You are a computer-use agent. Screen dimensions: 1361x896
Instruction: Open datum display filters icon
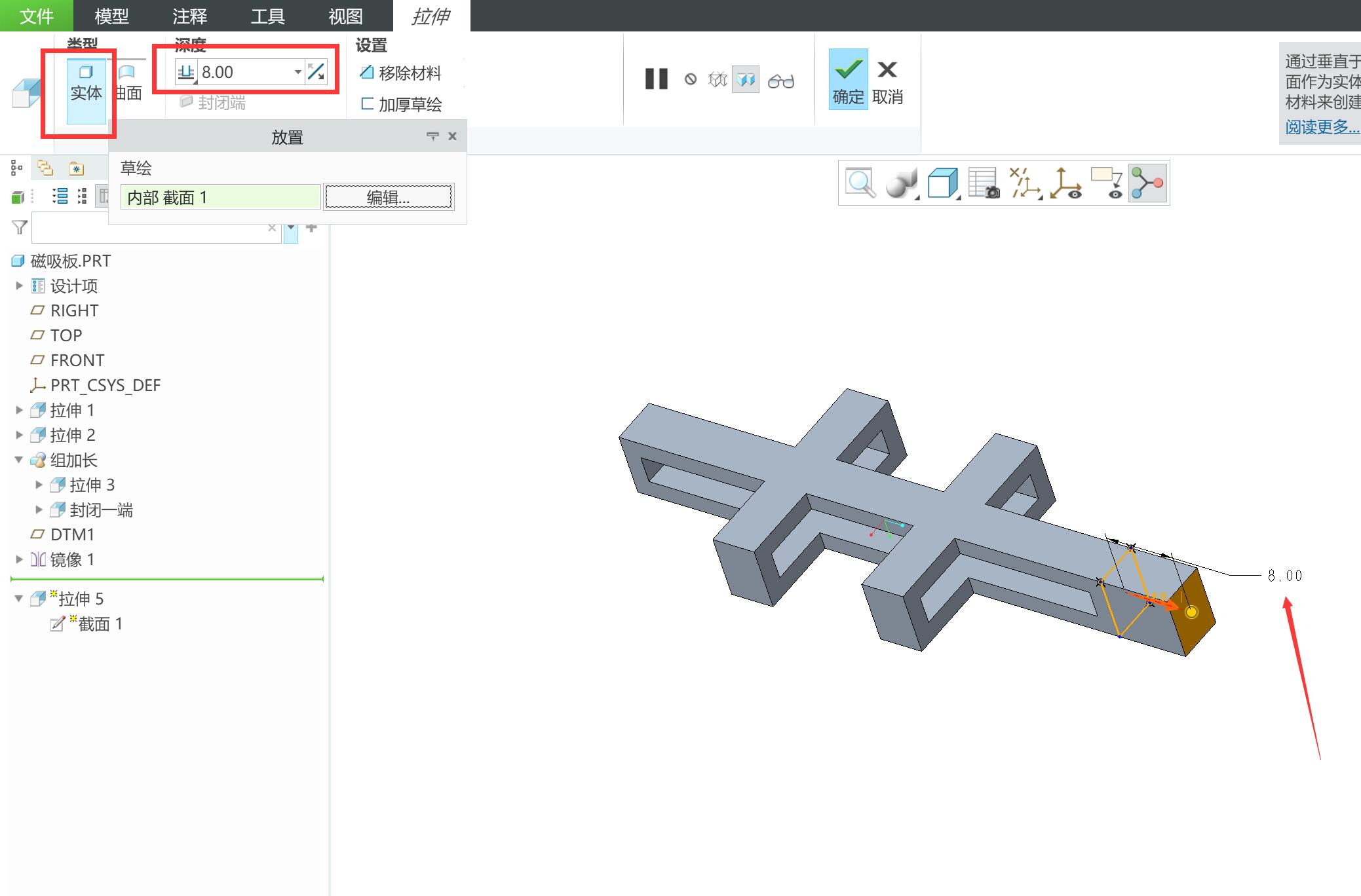pos(1026,183)
